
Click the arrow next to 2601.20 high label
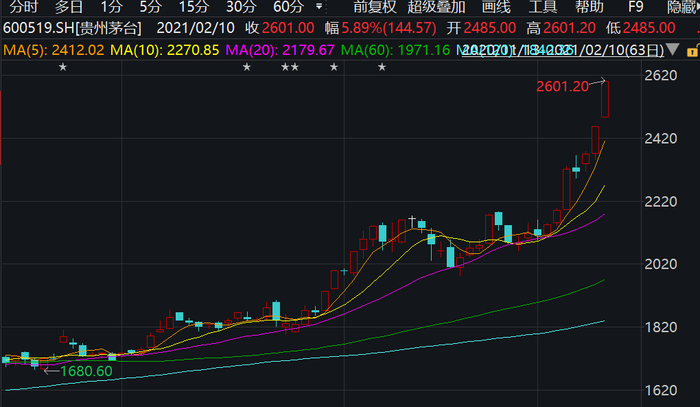point(597,82)
